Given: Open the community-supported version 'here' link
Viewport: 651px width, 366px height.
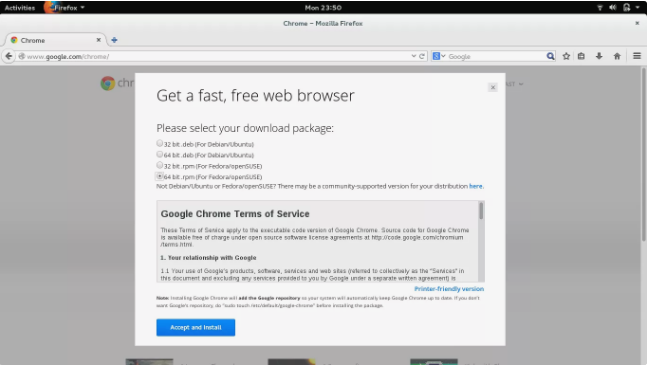Looking at the screenshot, I should (x=475, y=186).
